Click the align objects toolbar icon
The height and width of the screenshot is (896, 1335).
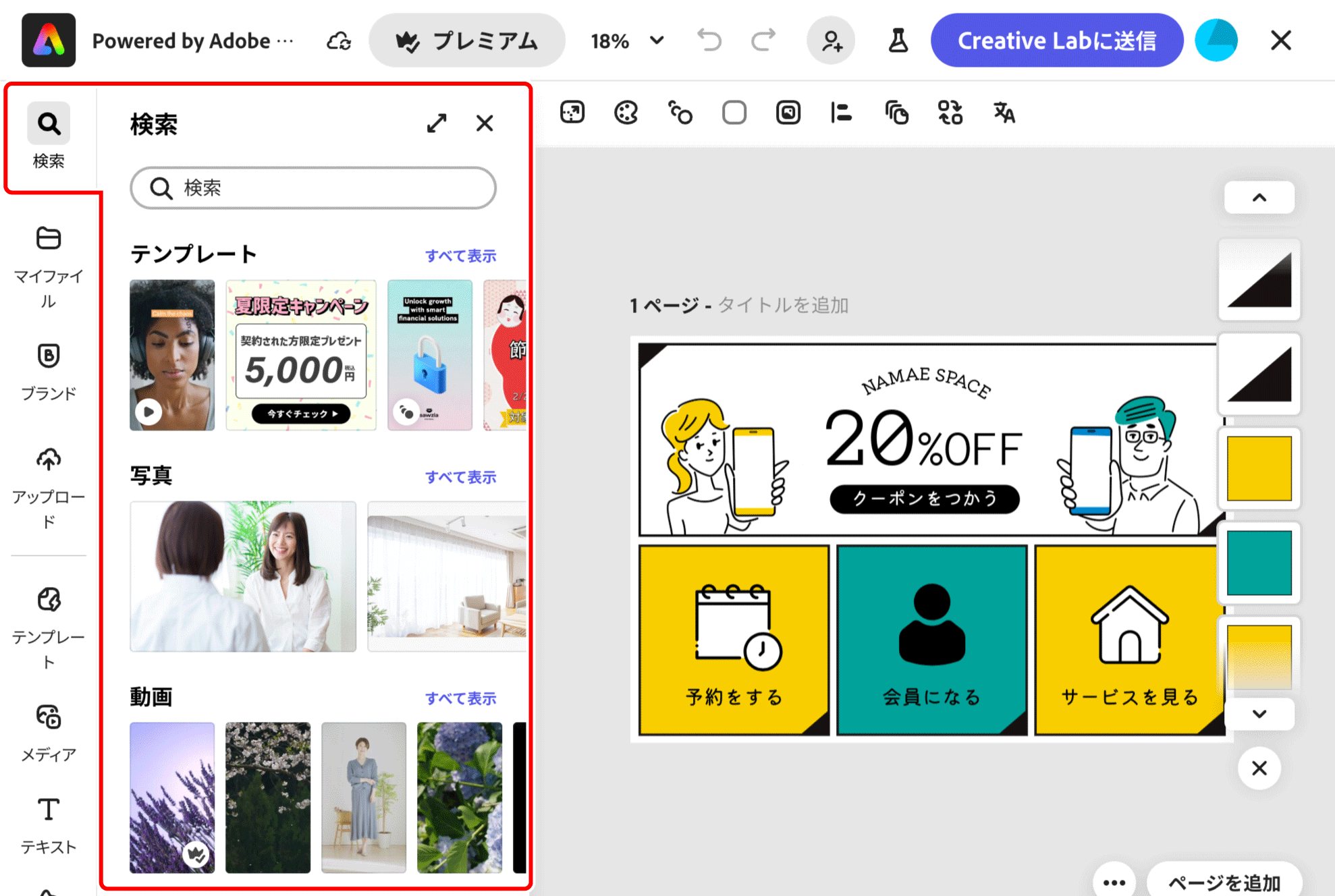pyautogui.click(x=841, y=113)
